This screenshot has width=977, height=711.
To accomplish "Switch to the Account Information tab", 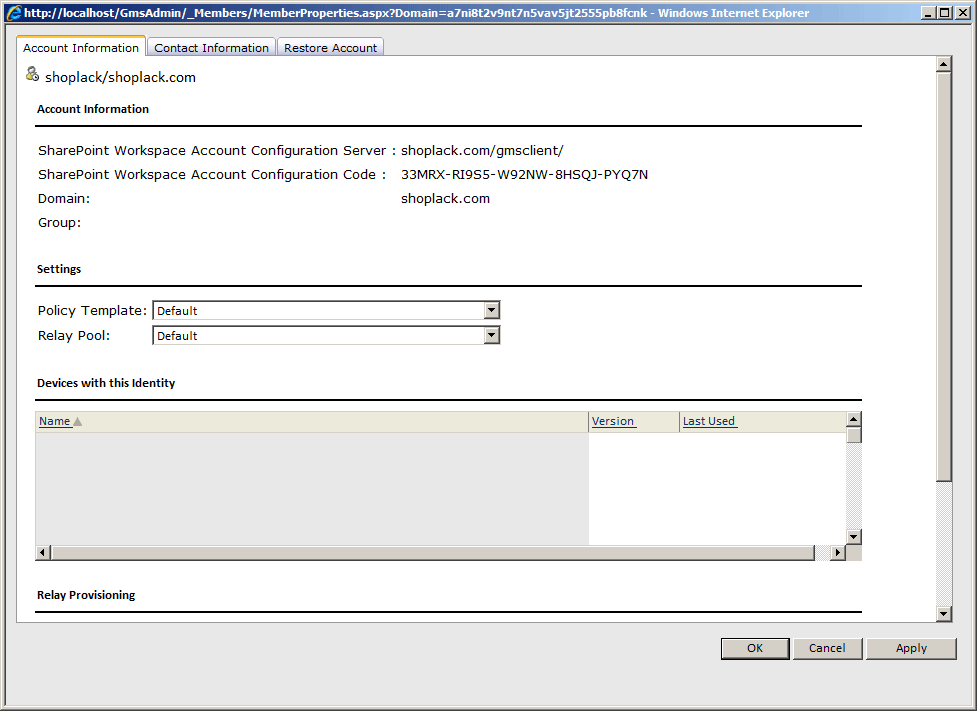I will (x=81, y=47).
